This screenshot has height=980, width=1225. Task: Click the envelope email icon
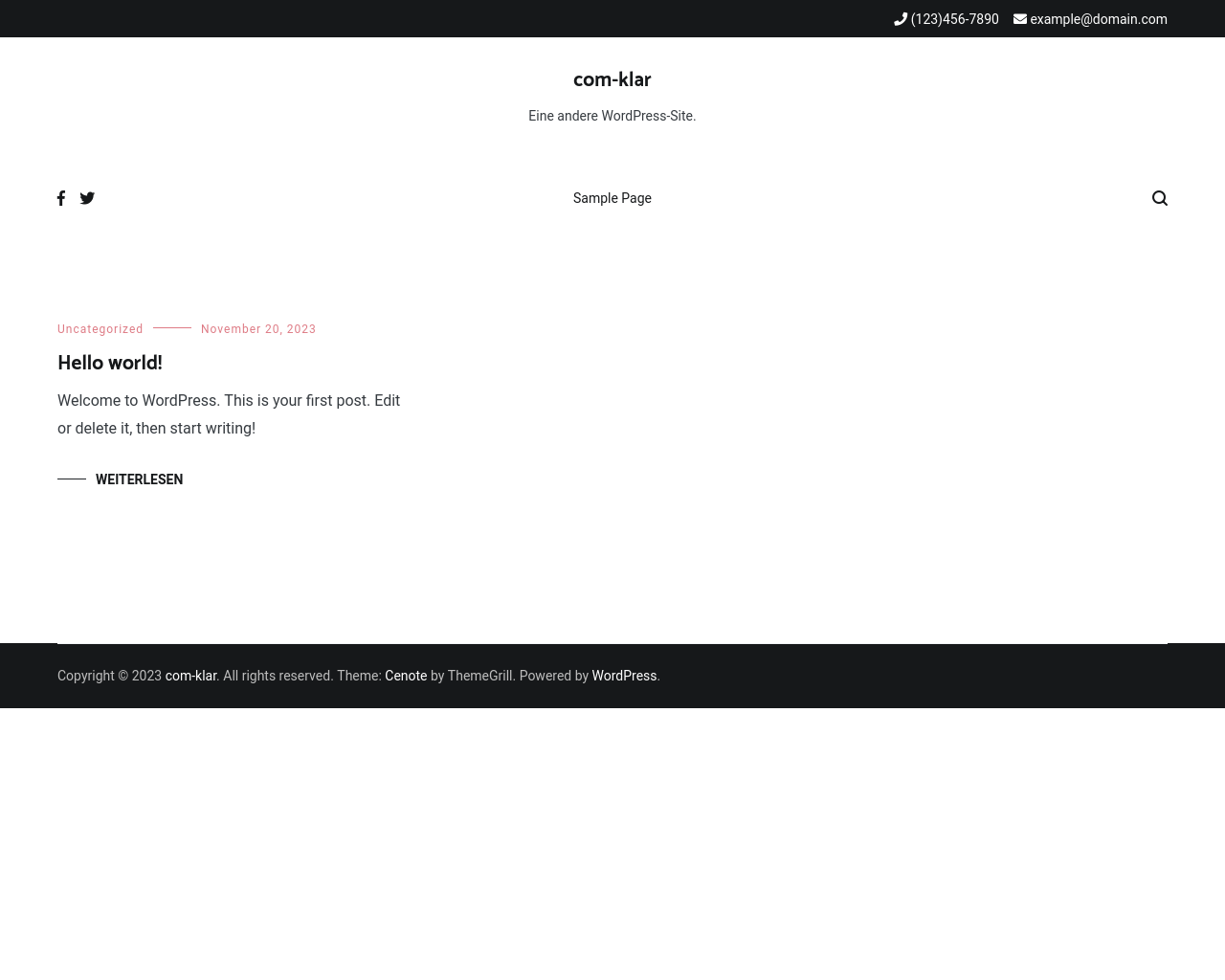pos(1020,19)
